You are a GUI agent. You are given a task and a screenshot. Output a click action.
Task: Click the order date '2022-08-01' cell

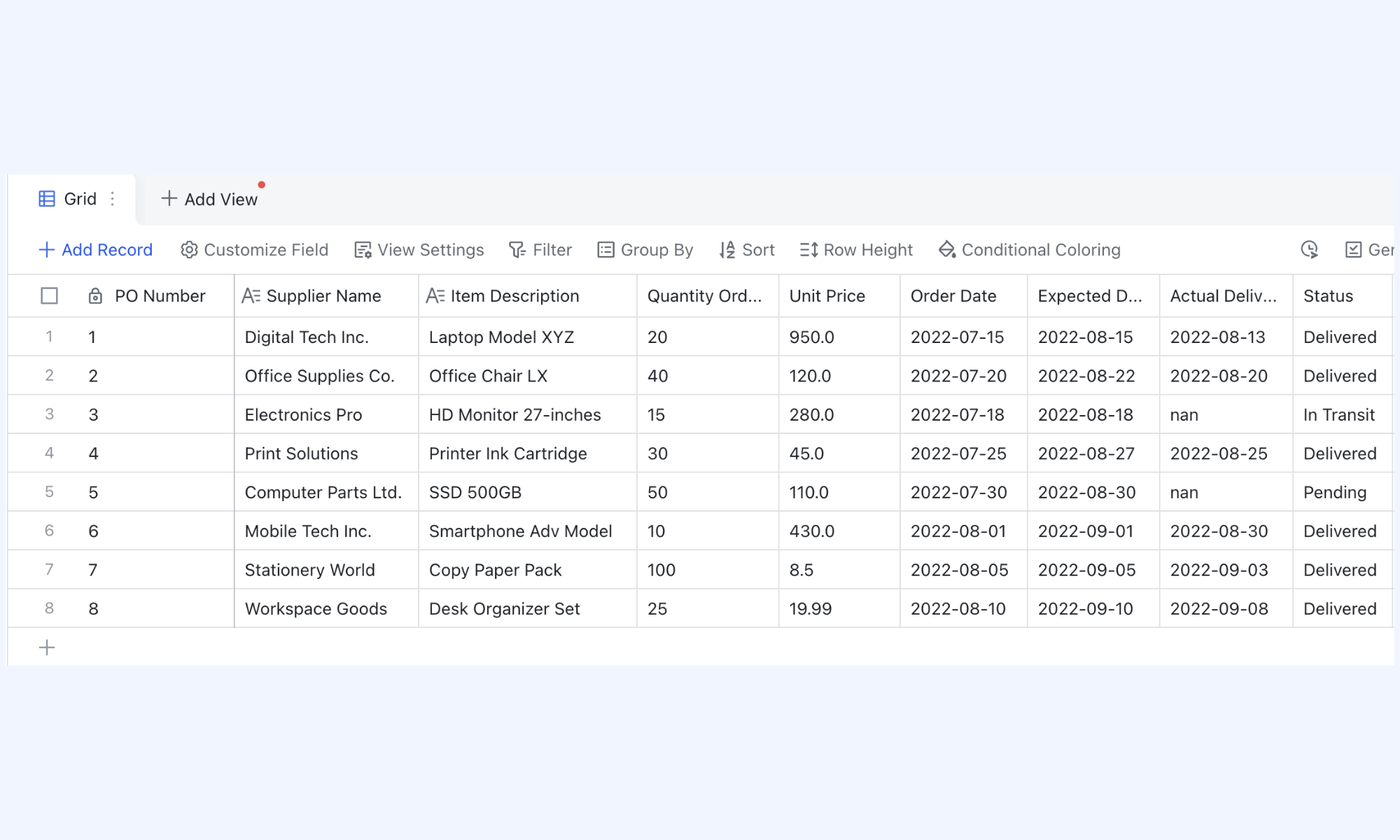963,531
